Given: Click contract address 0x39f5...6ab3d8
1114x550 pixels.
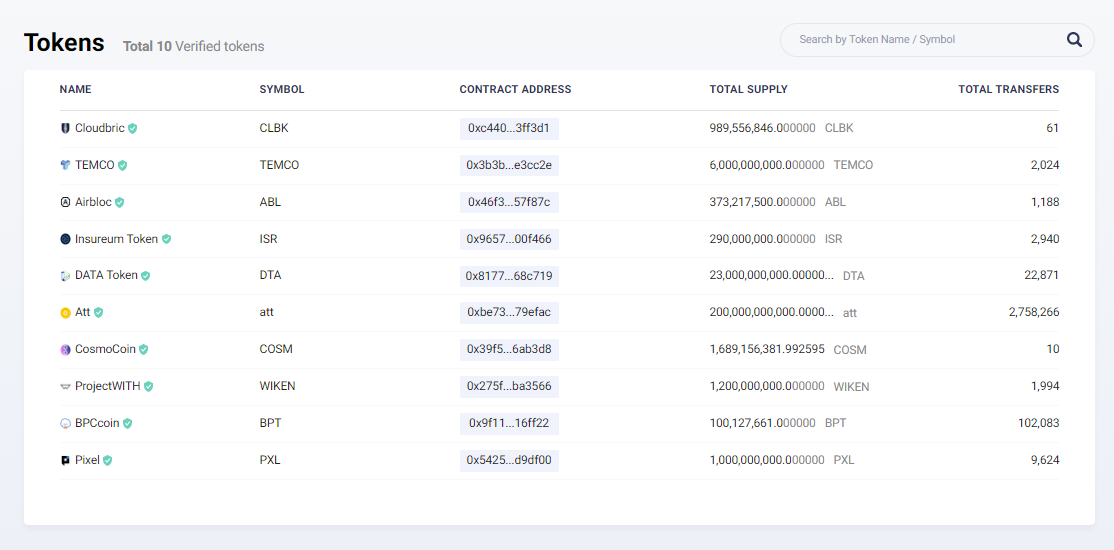Looking at the screenshot, I should (x=509, y=350).
